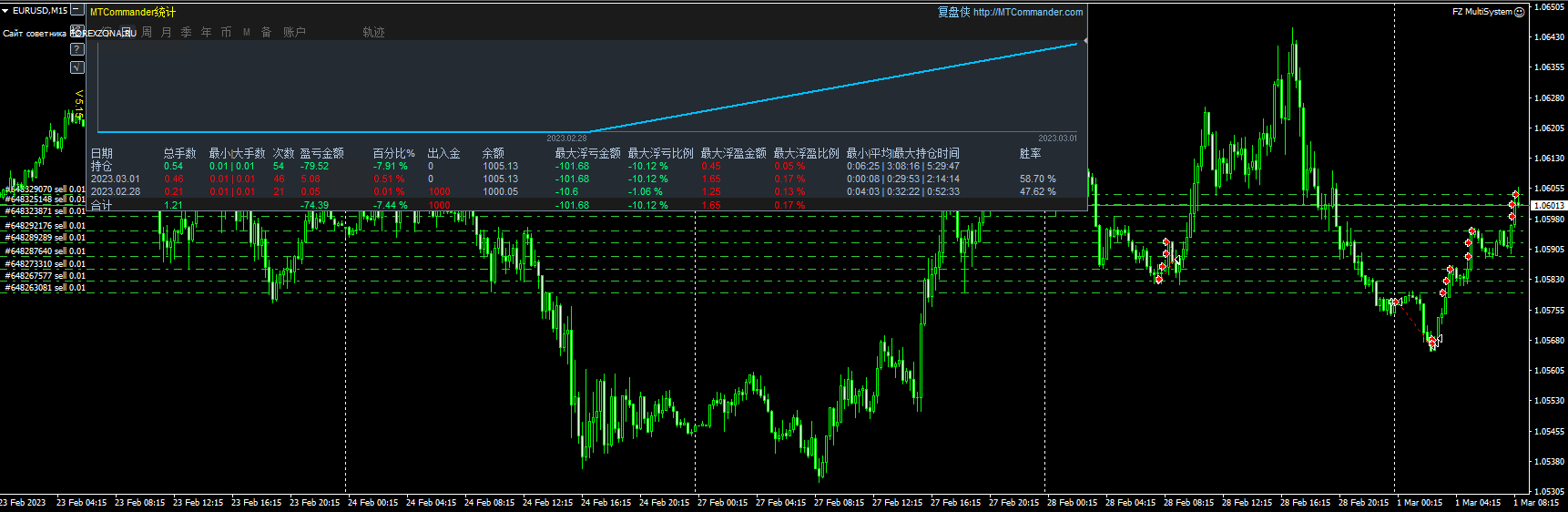Click the 58.70 % win rate value

1038,179
